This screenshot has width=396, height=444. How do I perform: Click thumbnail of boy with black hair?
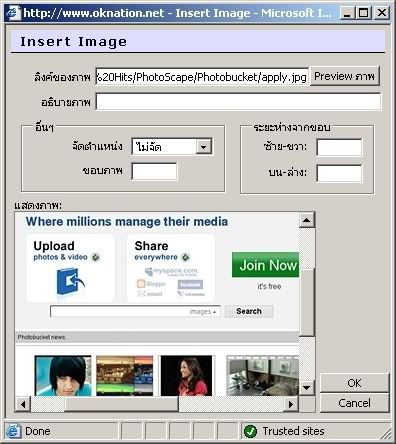(x=63, y=376)
